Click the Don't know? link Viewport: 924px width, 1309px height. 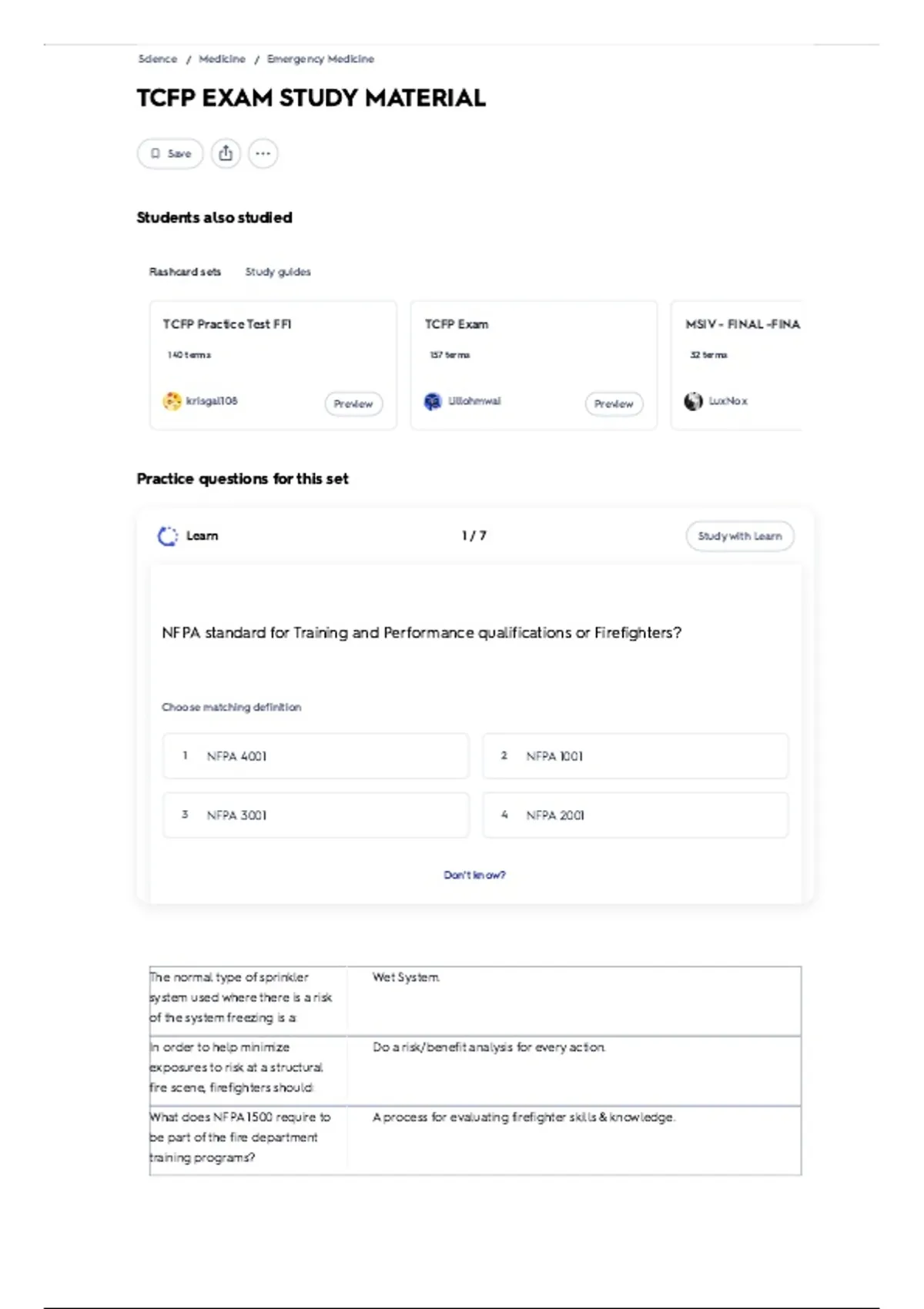[474, 875]
